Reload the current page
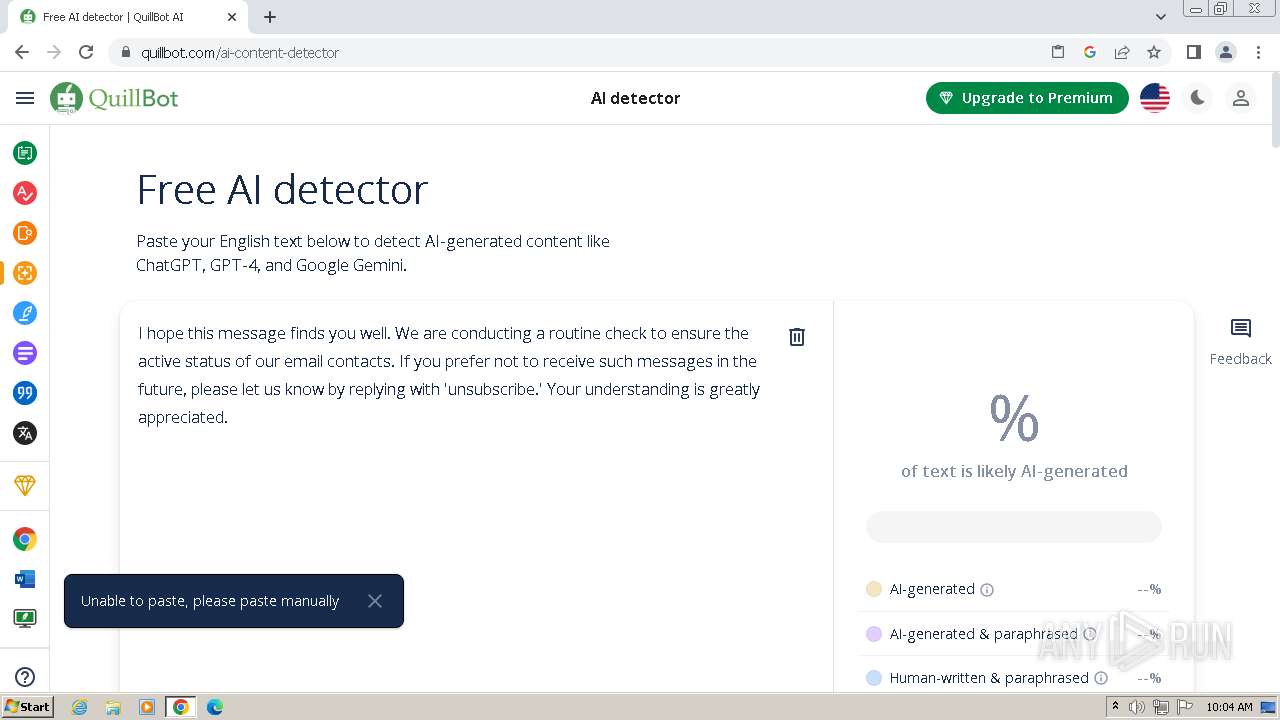 coord(86,52)
